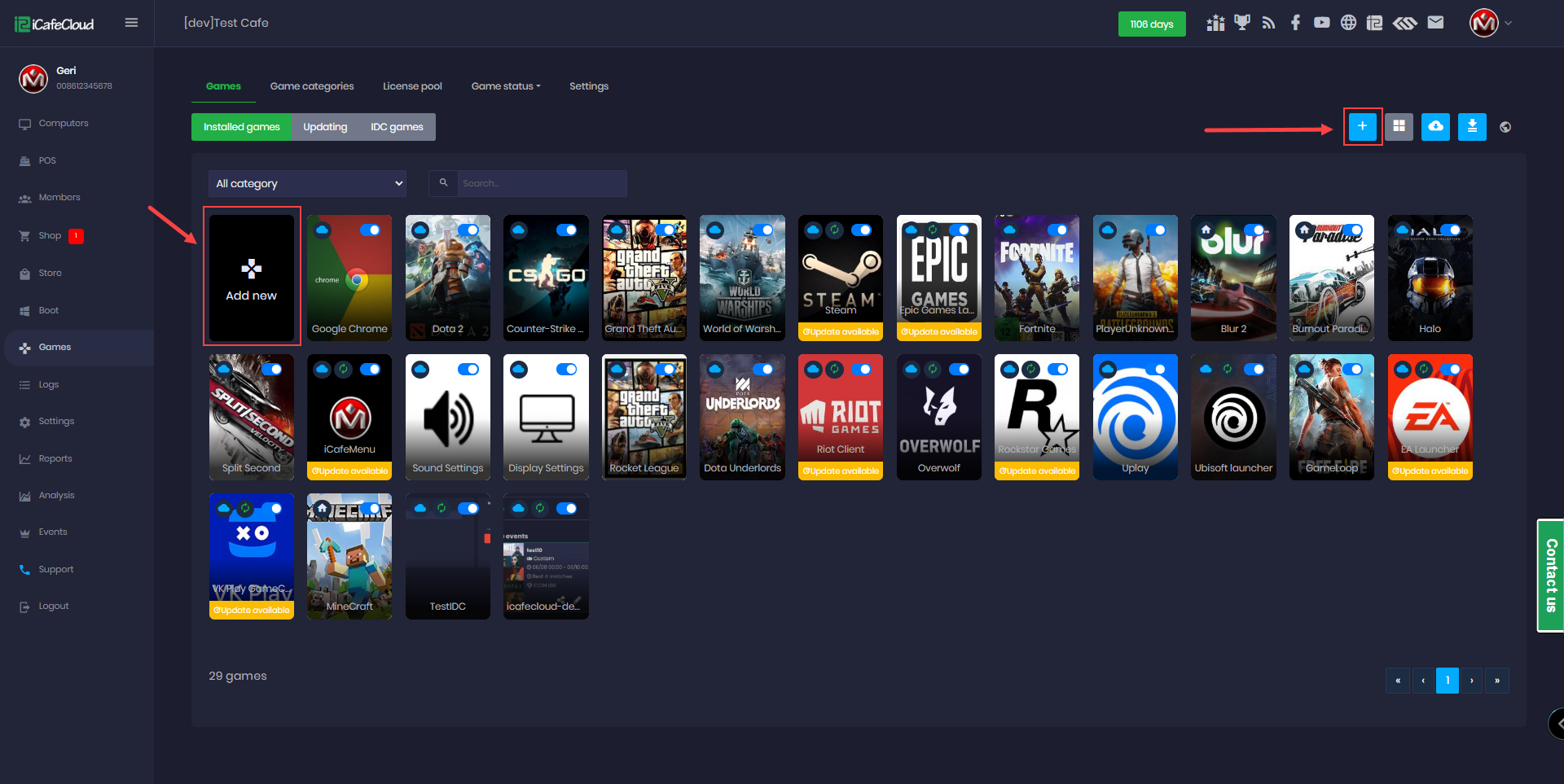This screenshot has height=784, width=1564.
Task: Click the Add new game tile
Action: point(252,277)
